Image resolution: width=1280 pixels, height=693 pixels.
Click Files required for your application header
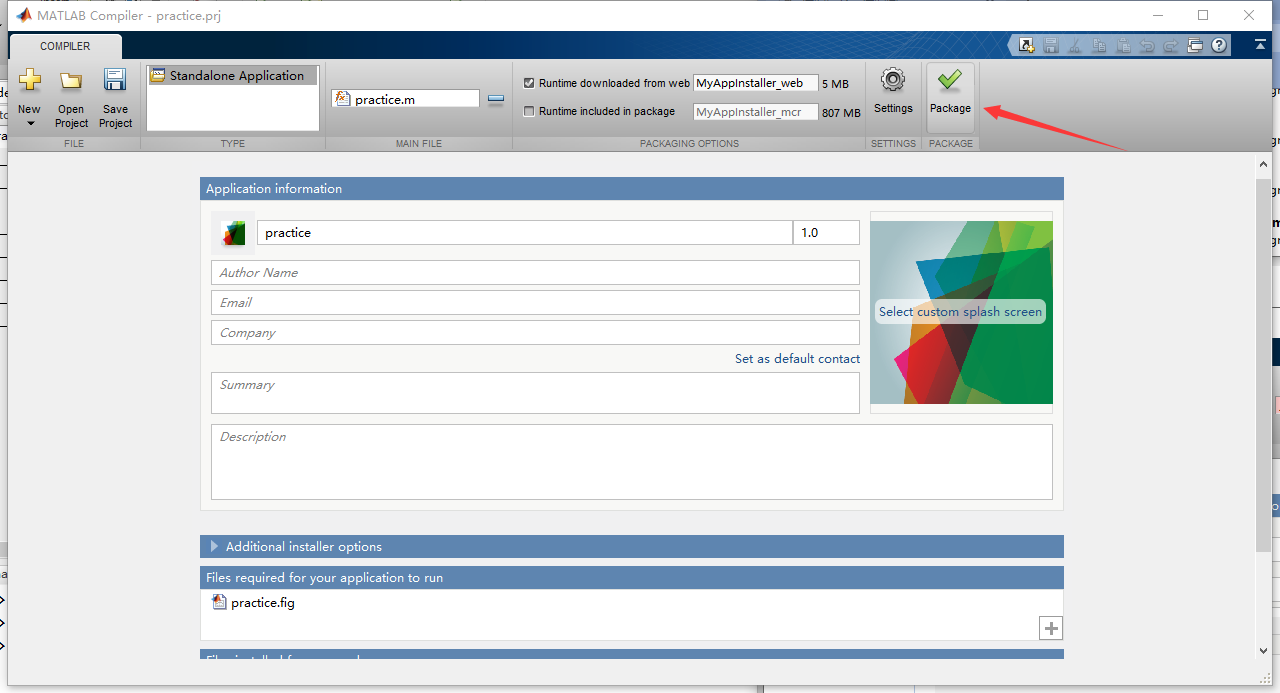632,578
